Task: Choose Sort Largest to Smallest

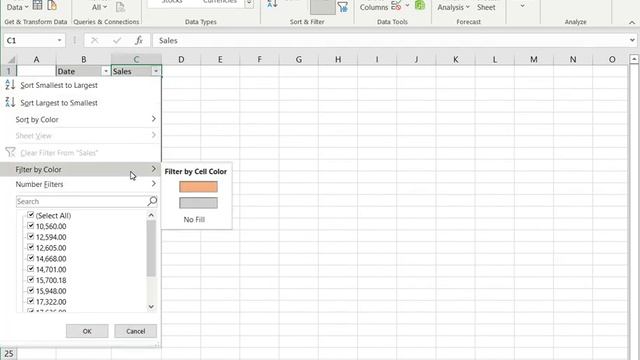Action: coord(81,102)
